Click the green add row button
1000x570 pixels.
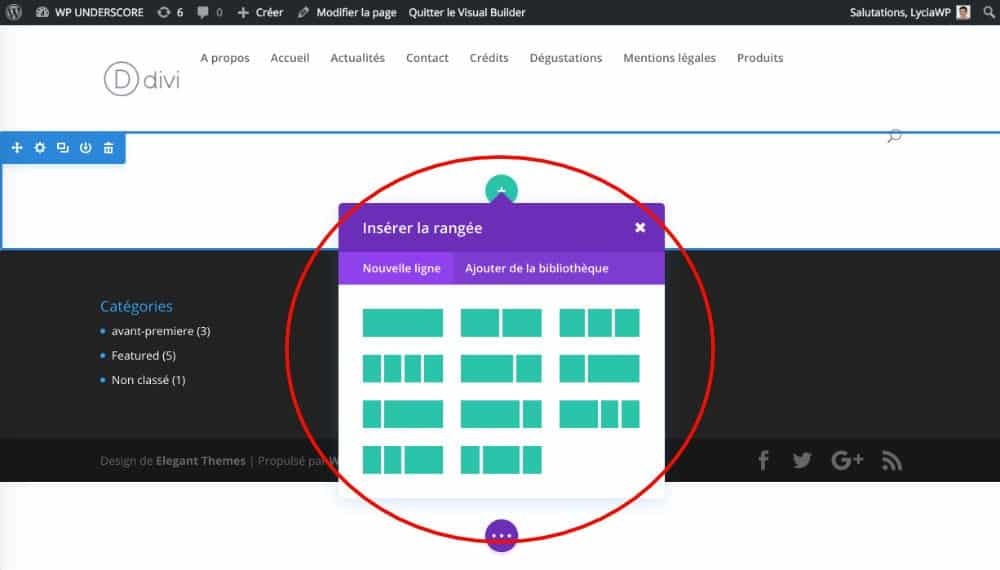501,189
